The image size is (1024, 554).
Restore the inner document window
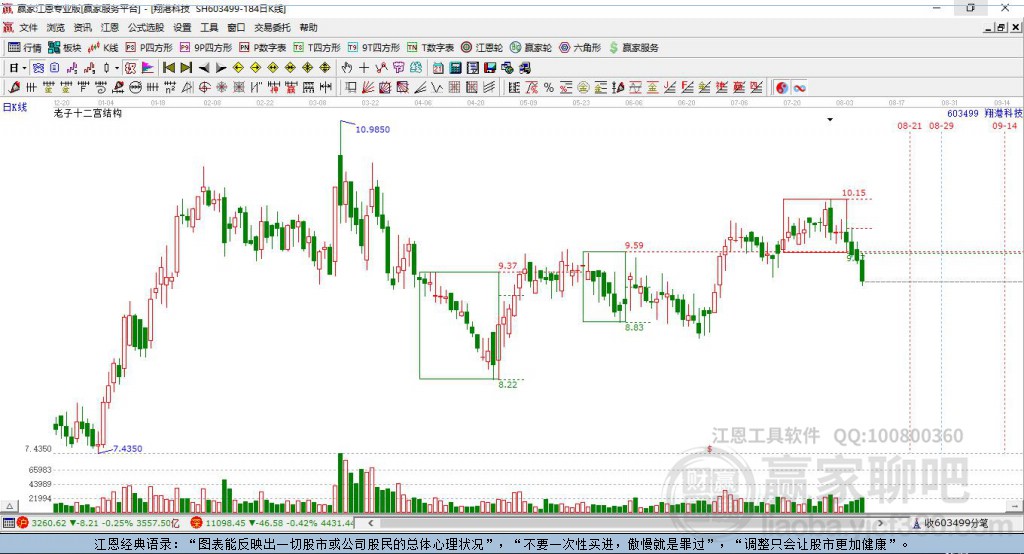(x=1002, y=27)
